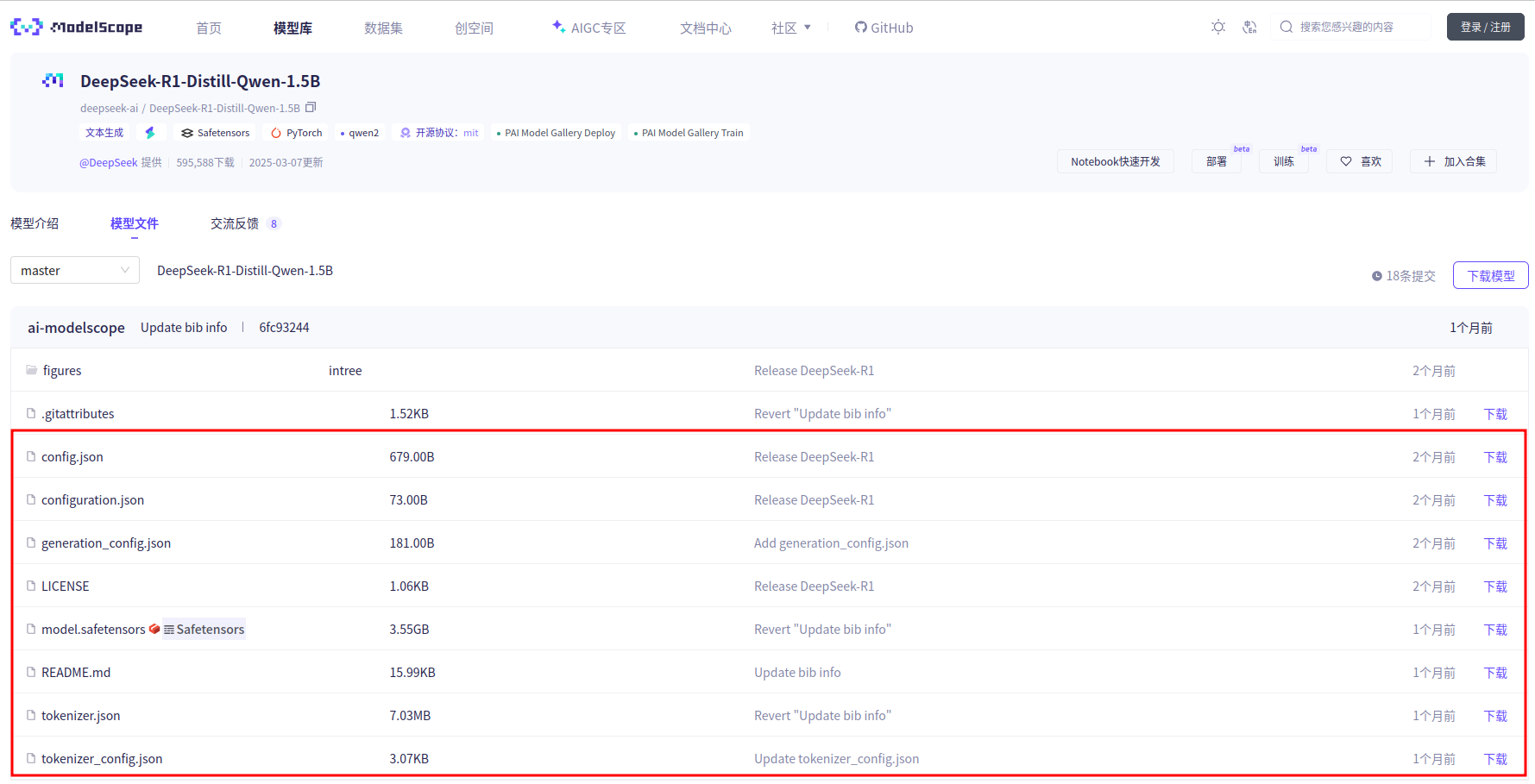
Task: Switch to 模型文件 tab
Action: pyautogui.click(x=135, y=223)
